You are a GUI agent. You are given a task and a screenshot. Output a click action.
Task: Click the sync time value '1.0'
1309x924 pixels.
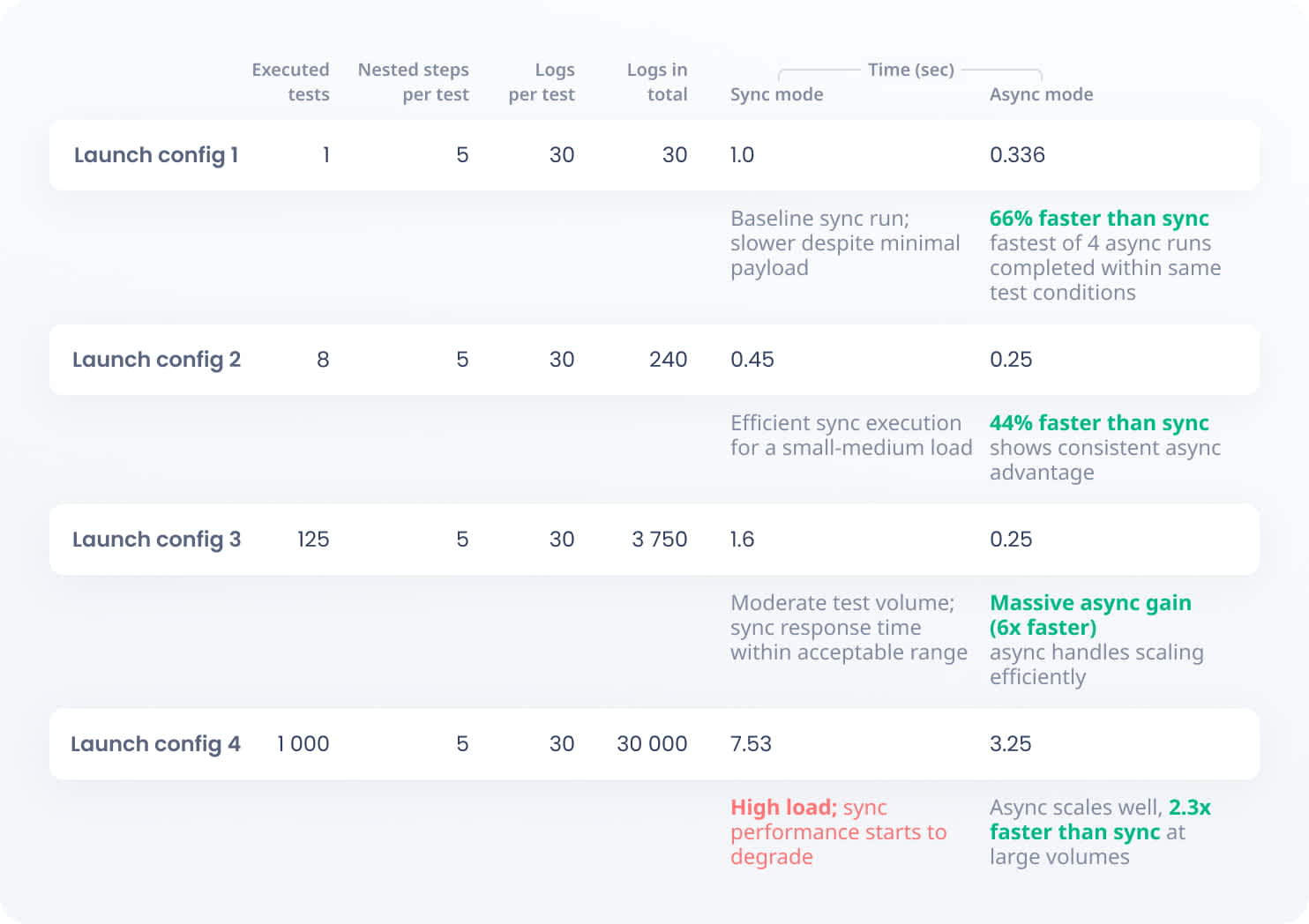742,155
